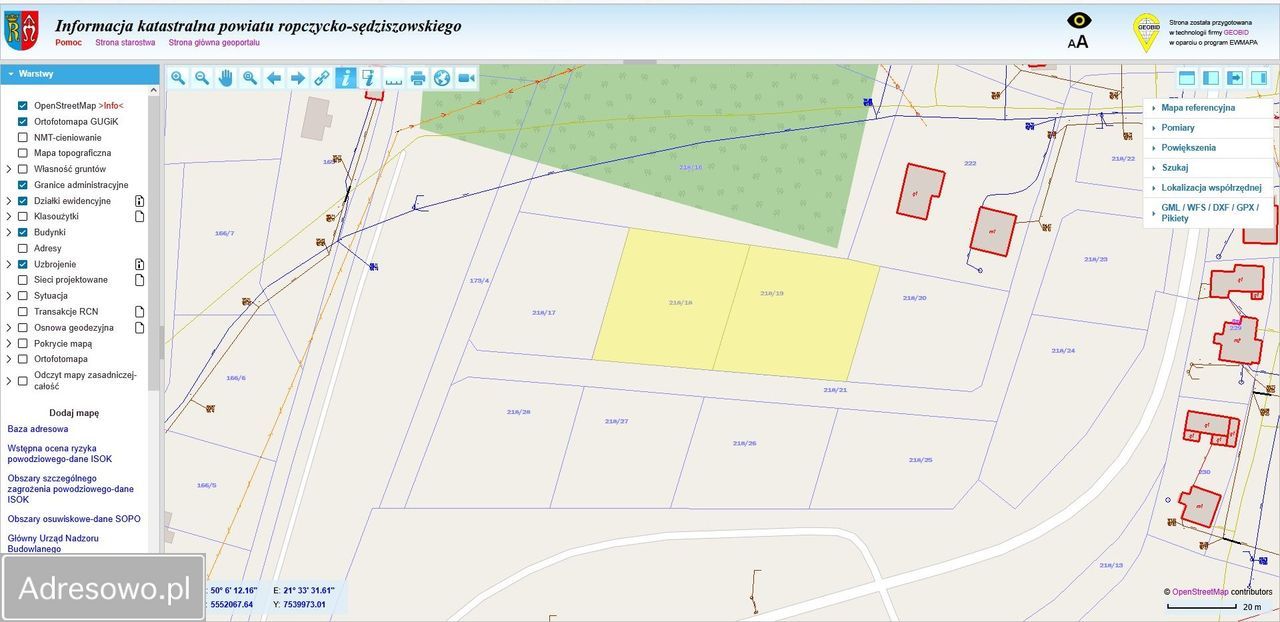1280x622 pixels.
Task: Click the county coat of arms logo
Action: click(22, 31)
